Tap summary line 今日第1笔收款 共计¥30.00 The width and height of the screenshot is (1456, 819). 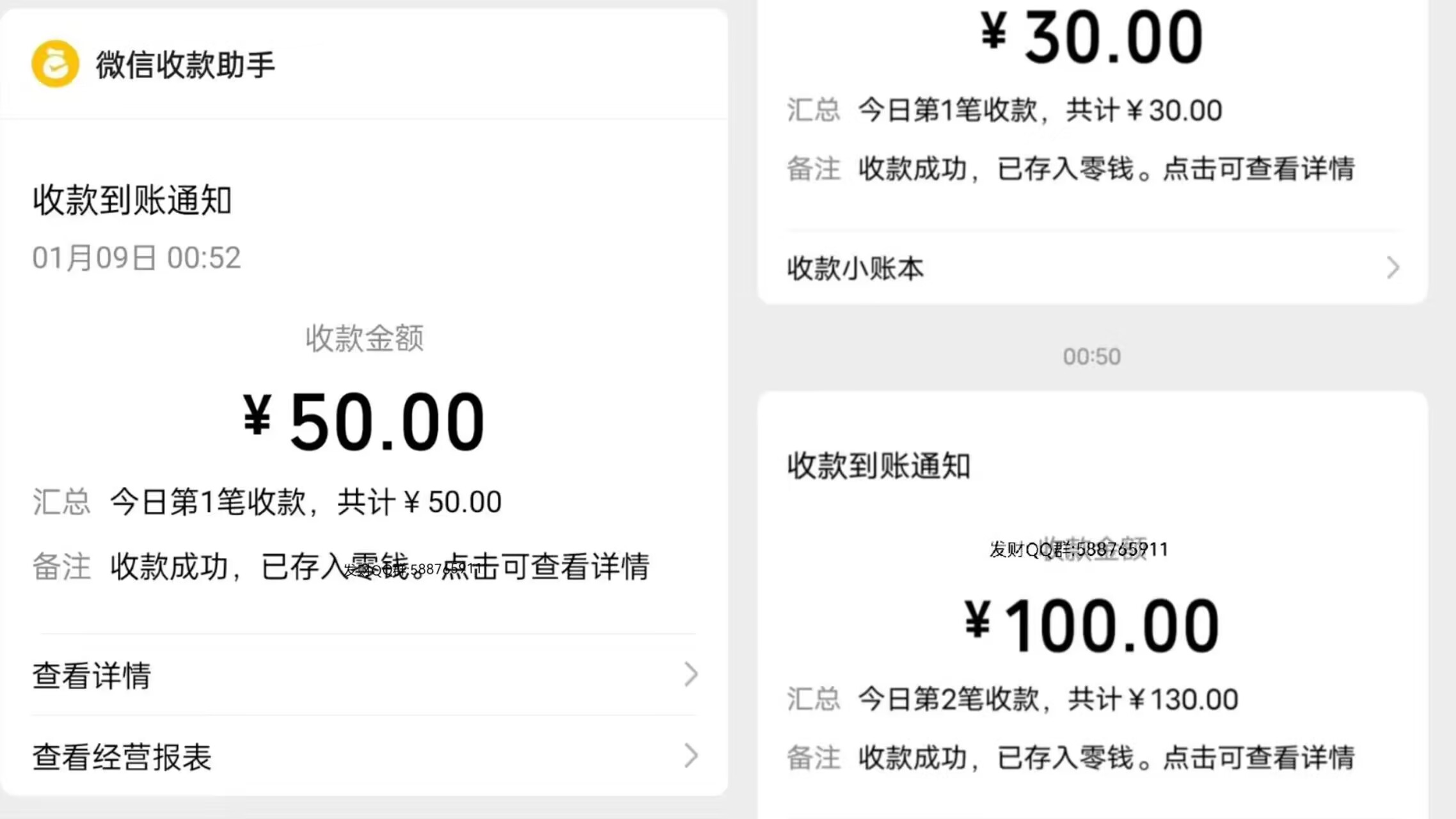click(1040, 110)
